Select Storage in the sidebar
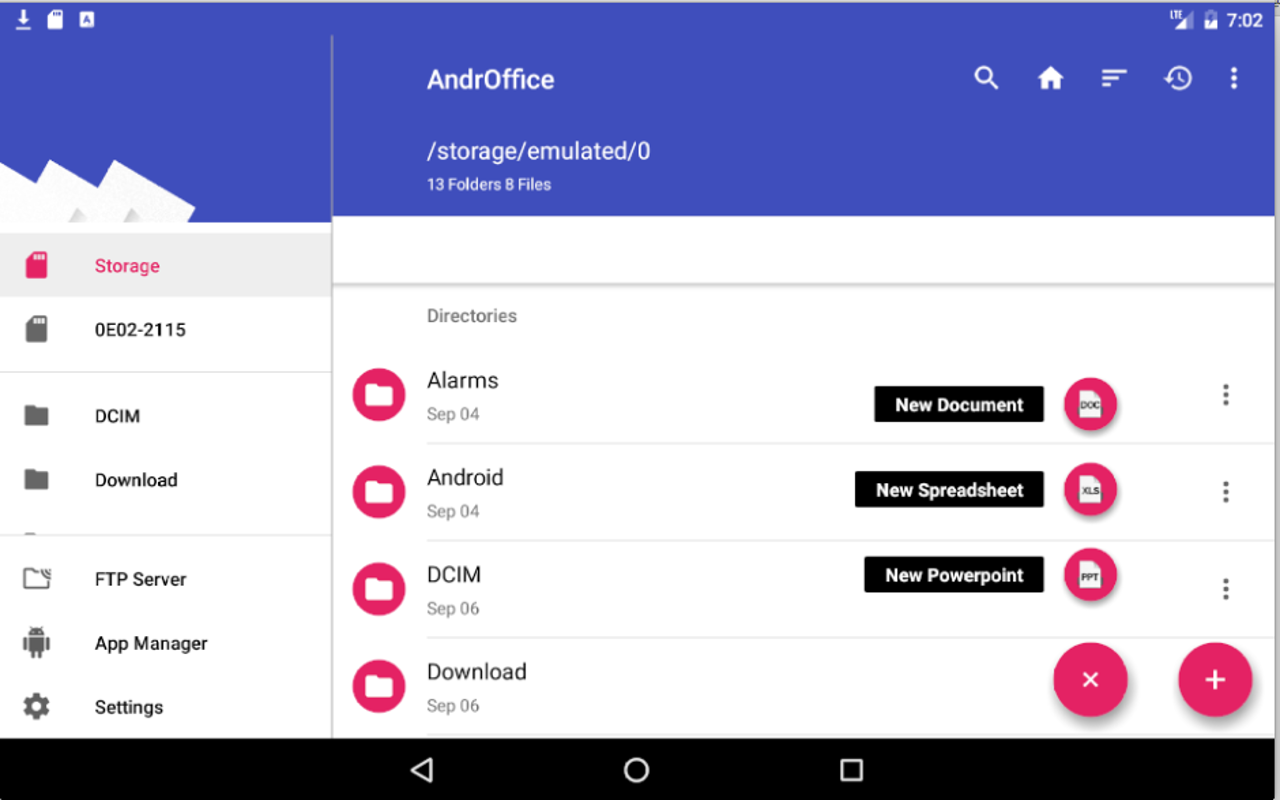This screenshot has height=800, width=1280. [x=165, y=265]
